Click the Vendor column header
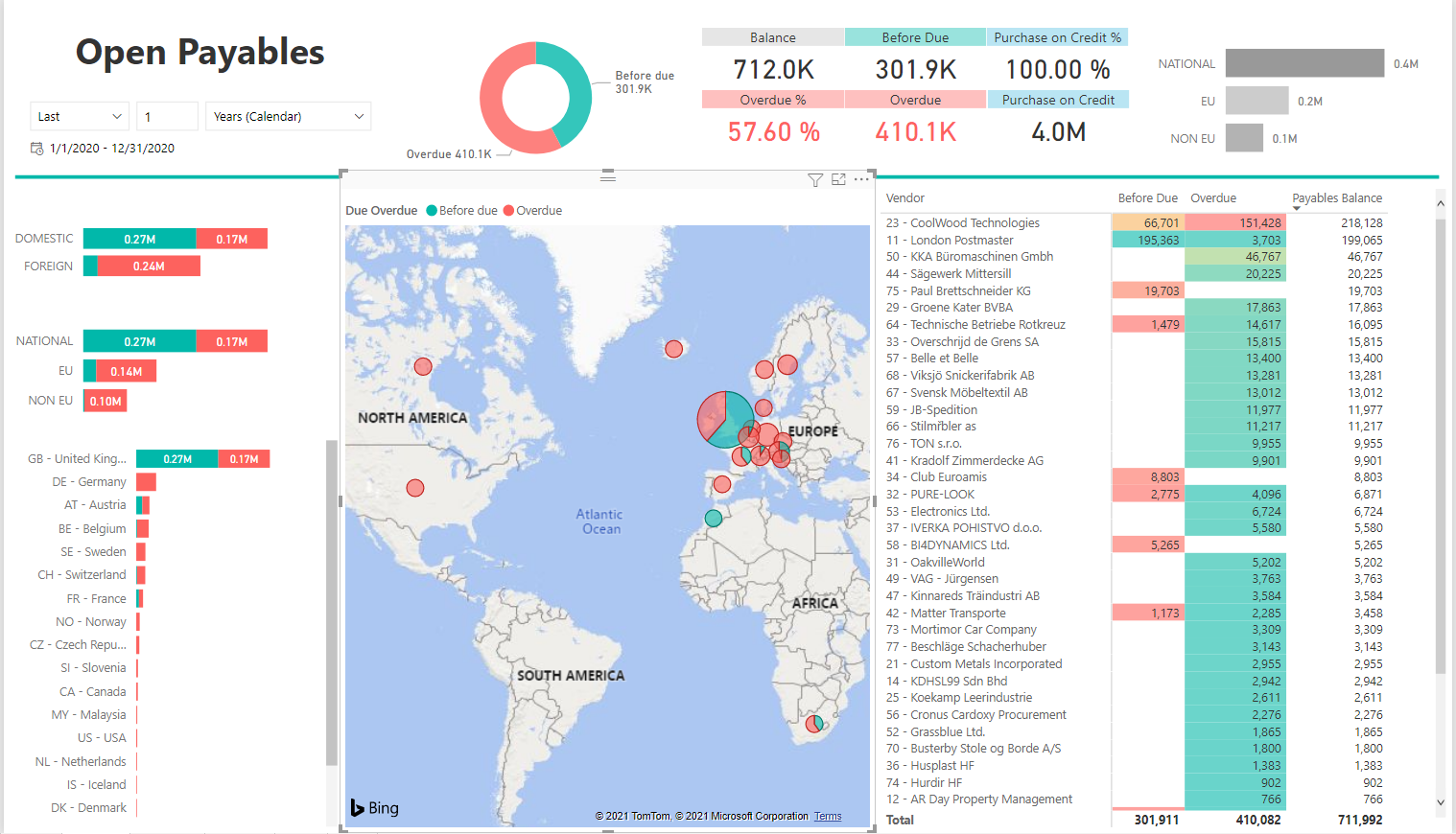Image resolution: width=1456 pixels, height=834 pixels. tap(905, 198)
